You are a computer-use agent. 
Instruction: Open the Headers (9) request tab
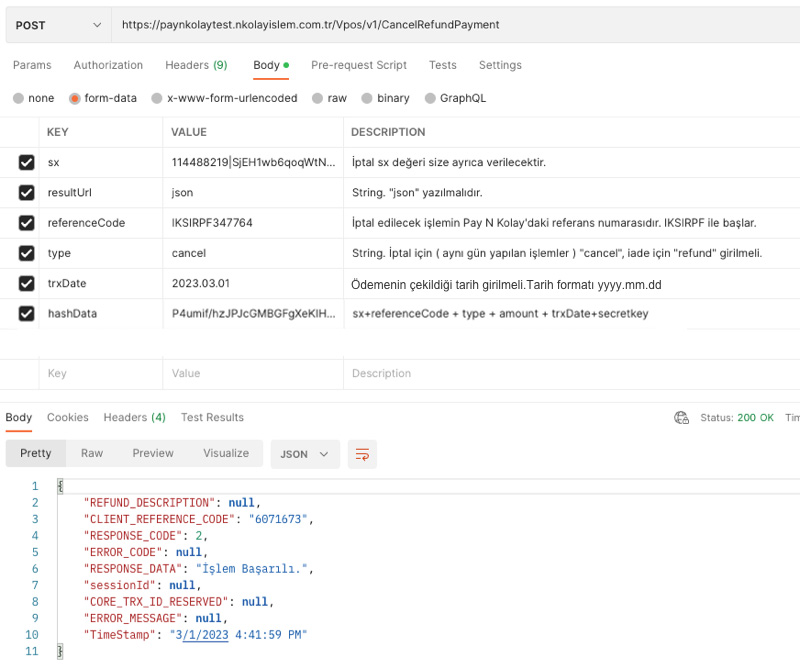point(196,65)
